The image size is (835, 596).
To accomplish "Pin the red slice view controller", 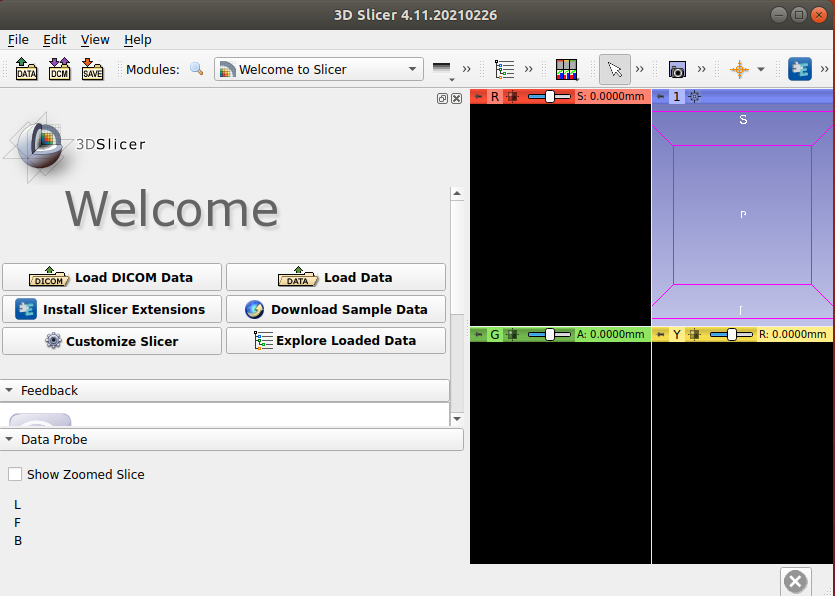I will click(x=479, y=97).
